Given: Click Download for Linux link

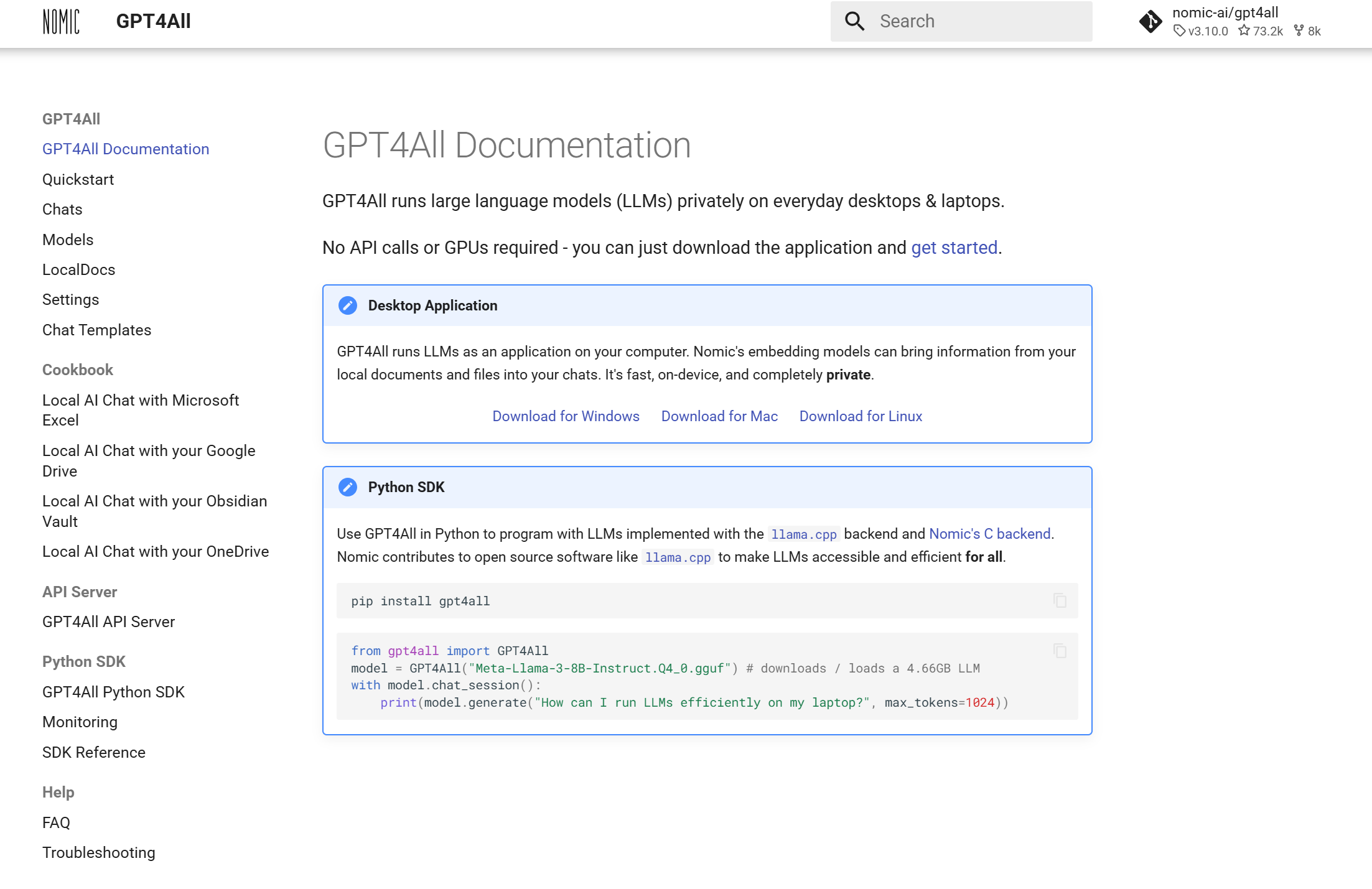Looking at the screenshot, I should pos(861,416).
